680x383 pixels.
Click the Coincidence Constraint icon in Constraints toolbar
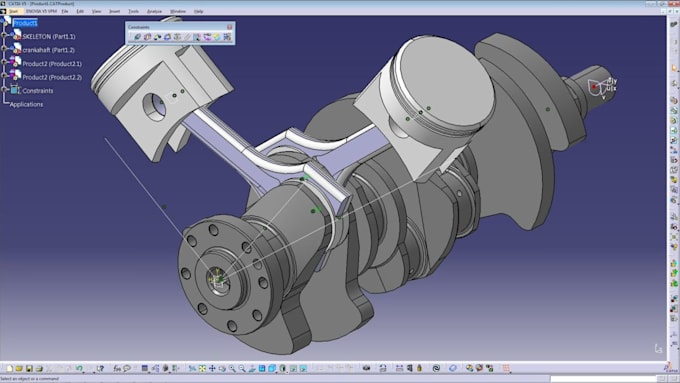point(137,37)
